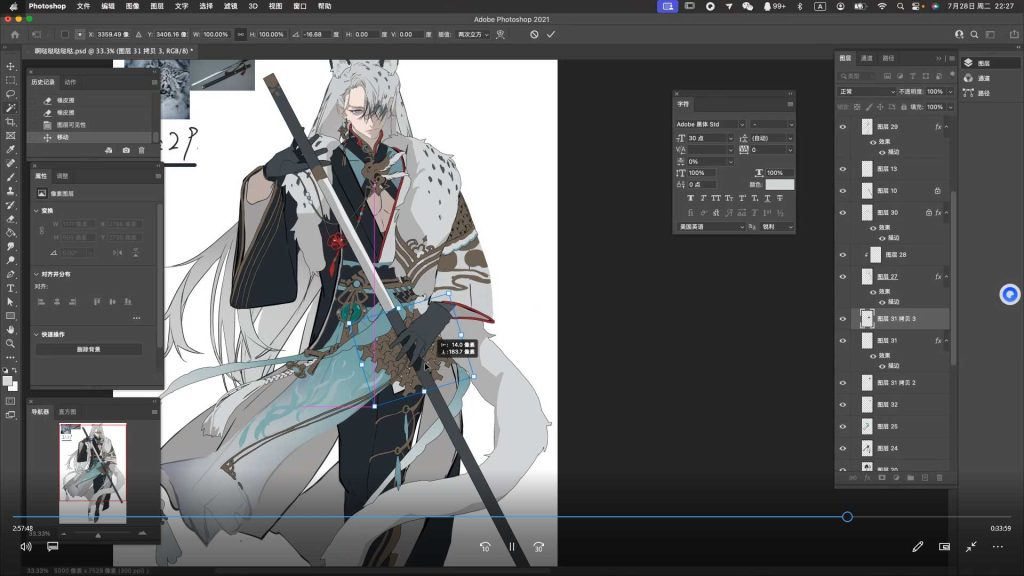
Task: Toggle visibility of layer 图层 31 拷贝 2
Action: point(842,383)
